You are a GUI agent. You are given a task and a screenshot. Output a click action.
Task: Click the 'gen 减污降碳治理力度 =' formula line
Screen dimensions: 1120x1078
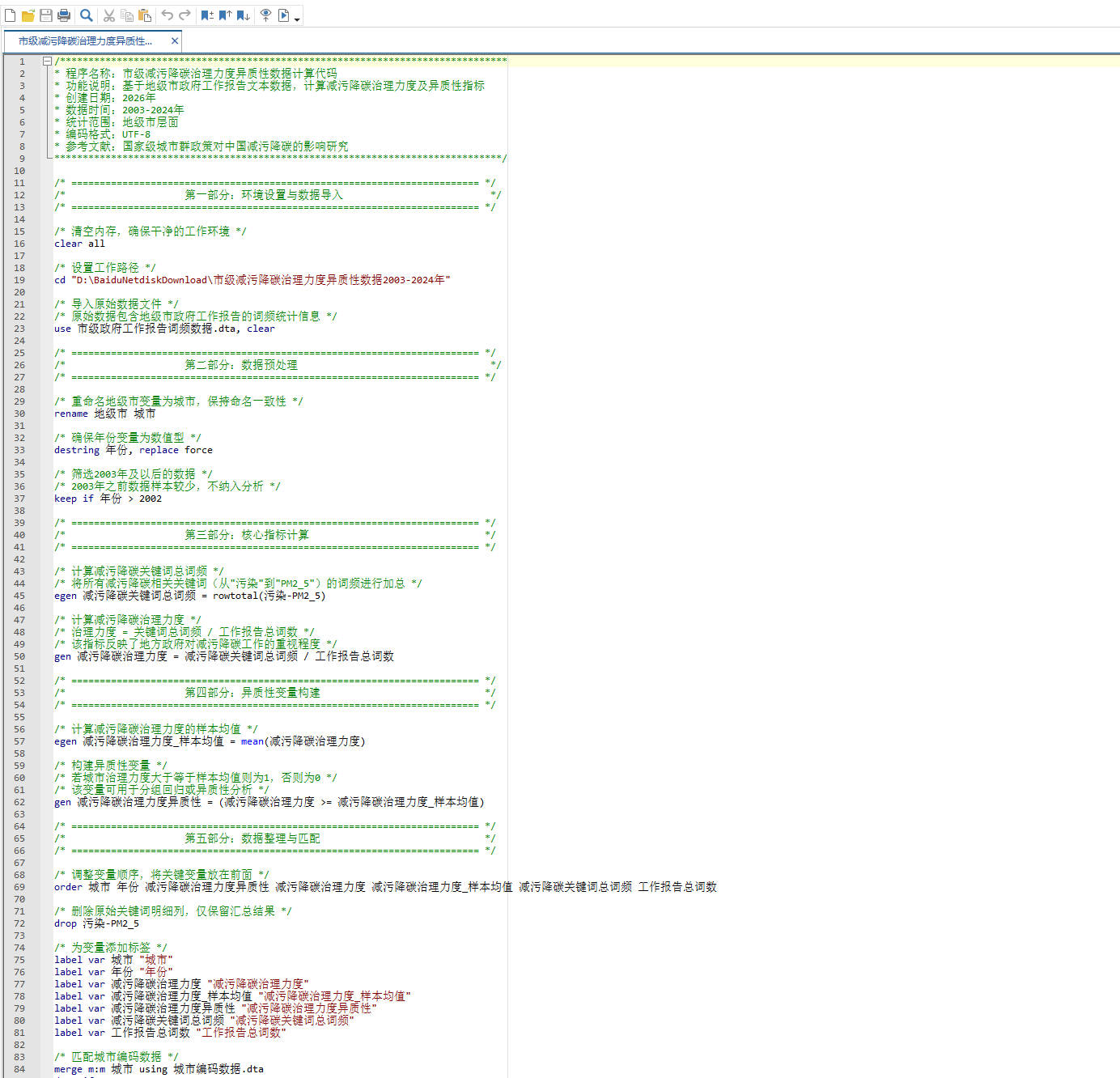pyautogui.click(x=224, y=656)
